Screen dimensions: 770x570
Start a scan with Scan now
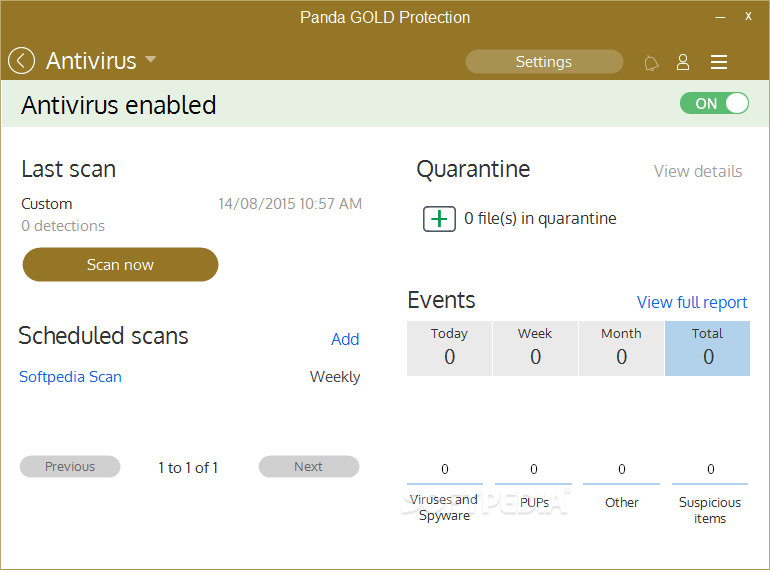tap(120, 265)
